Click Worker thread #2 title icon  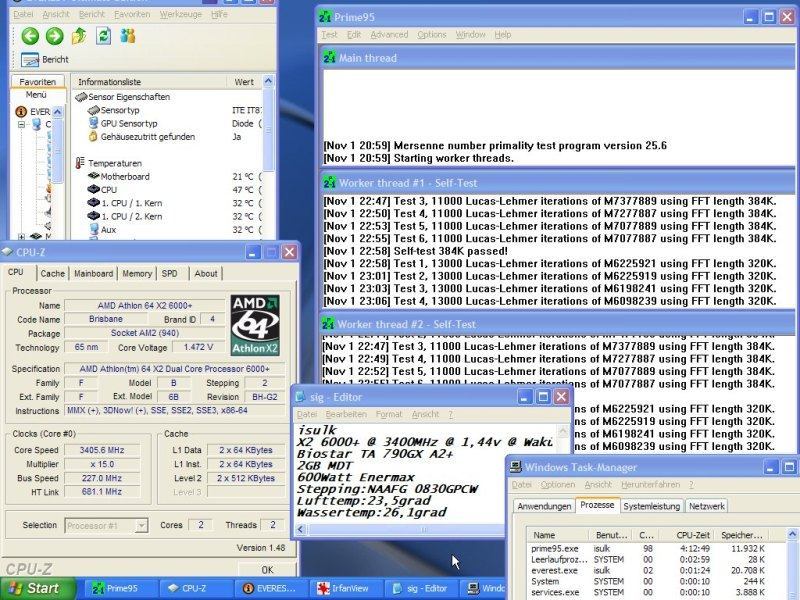coord(328,324)
